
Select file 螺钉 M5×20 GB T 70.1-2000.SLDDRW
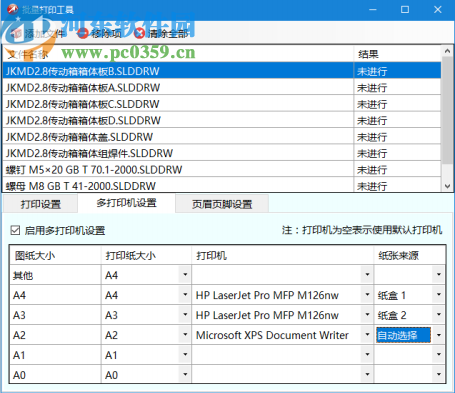[222, 169]
